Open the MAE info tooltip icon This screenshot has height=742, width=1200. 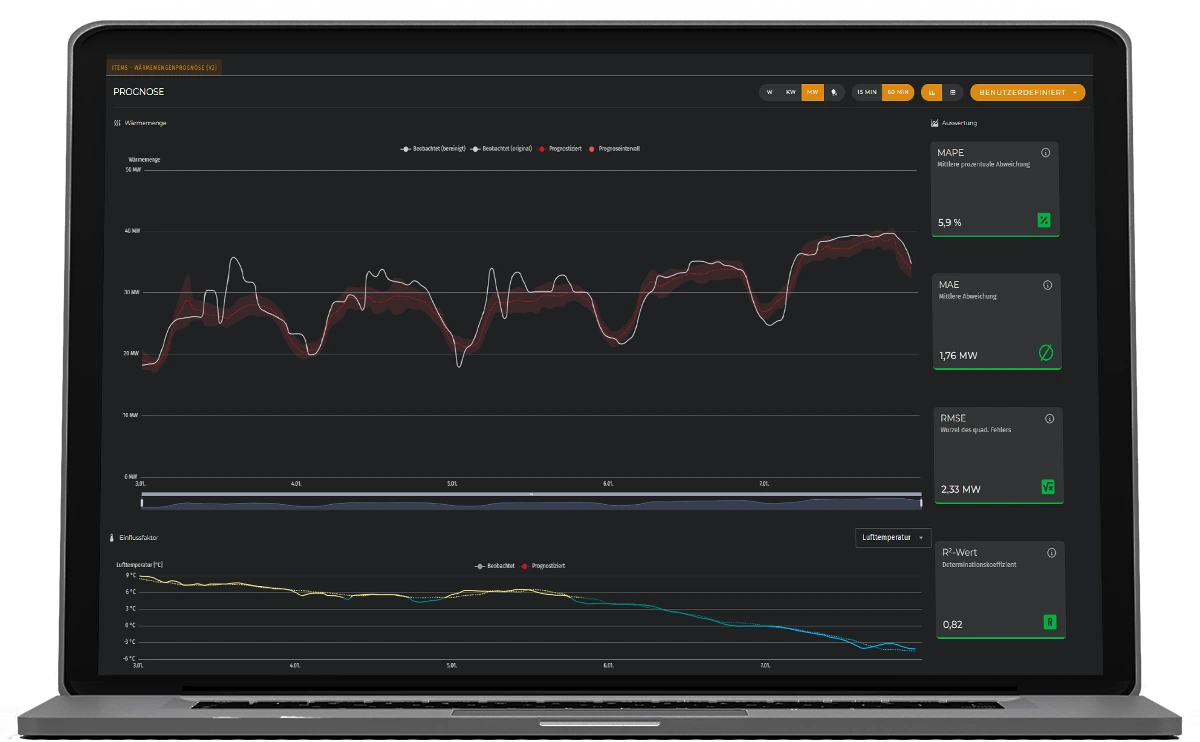1047,285
